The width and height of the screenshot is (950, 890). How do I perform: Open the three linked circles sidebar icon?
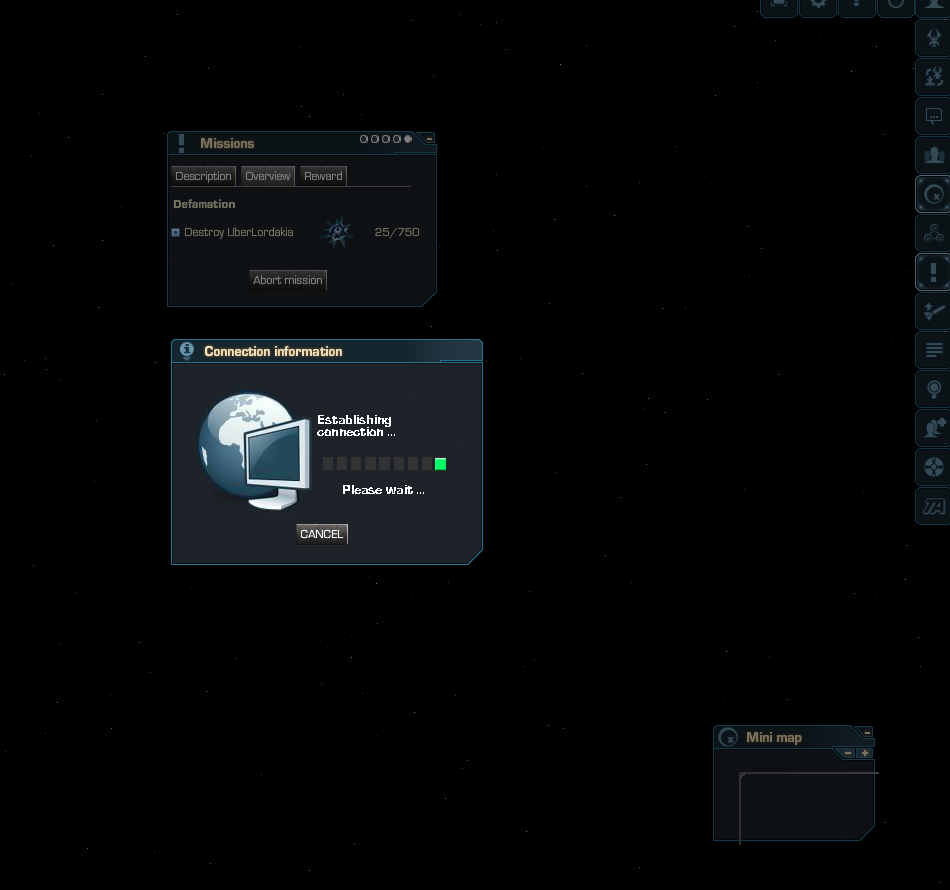[x=934, y=233]
